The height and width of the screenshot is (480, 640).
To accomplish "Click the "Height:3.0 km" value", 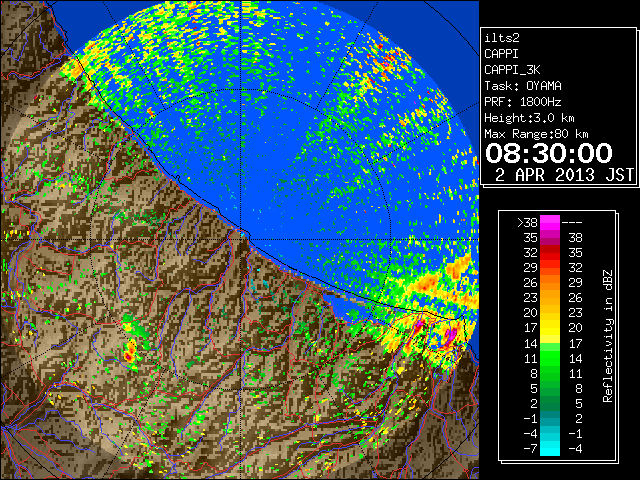I will tap(529, 118).
